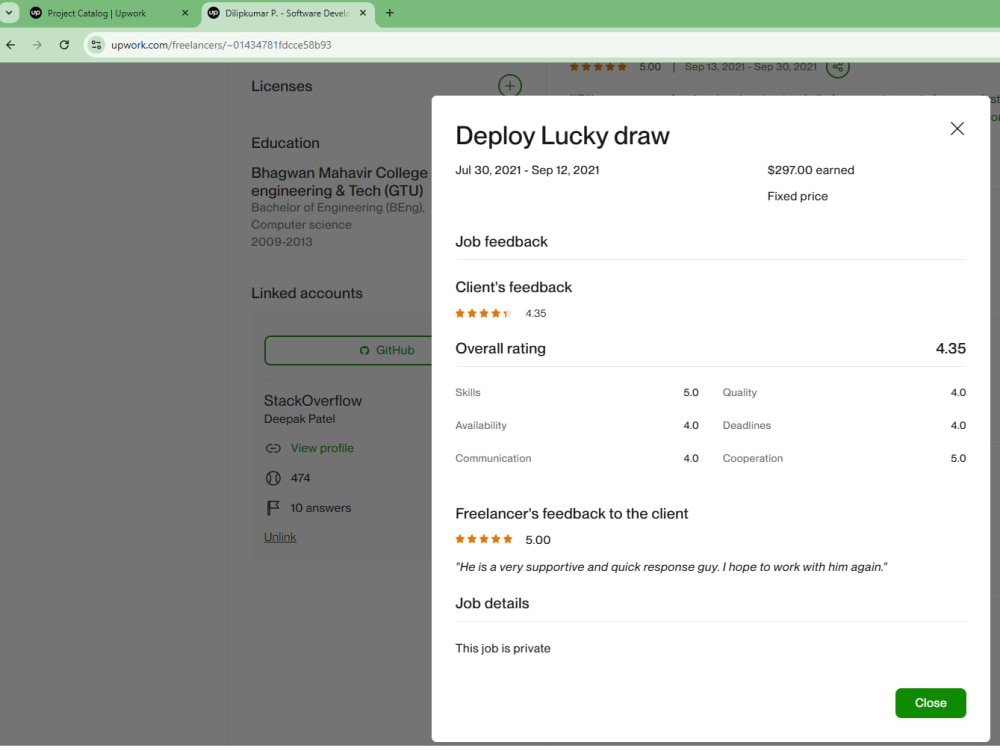
Task: Close the Dilipkumar P. browser tab
Action: point(363,13)
